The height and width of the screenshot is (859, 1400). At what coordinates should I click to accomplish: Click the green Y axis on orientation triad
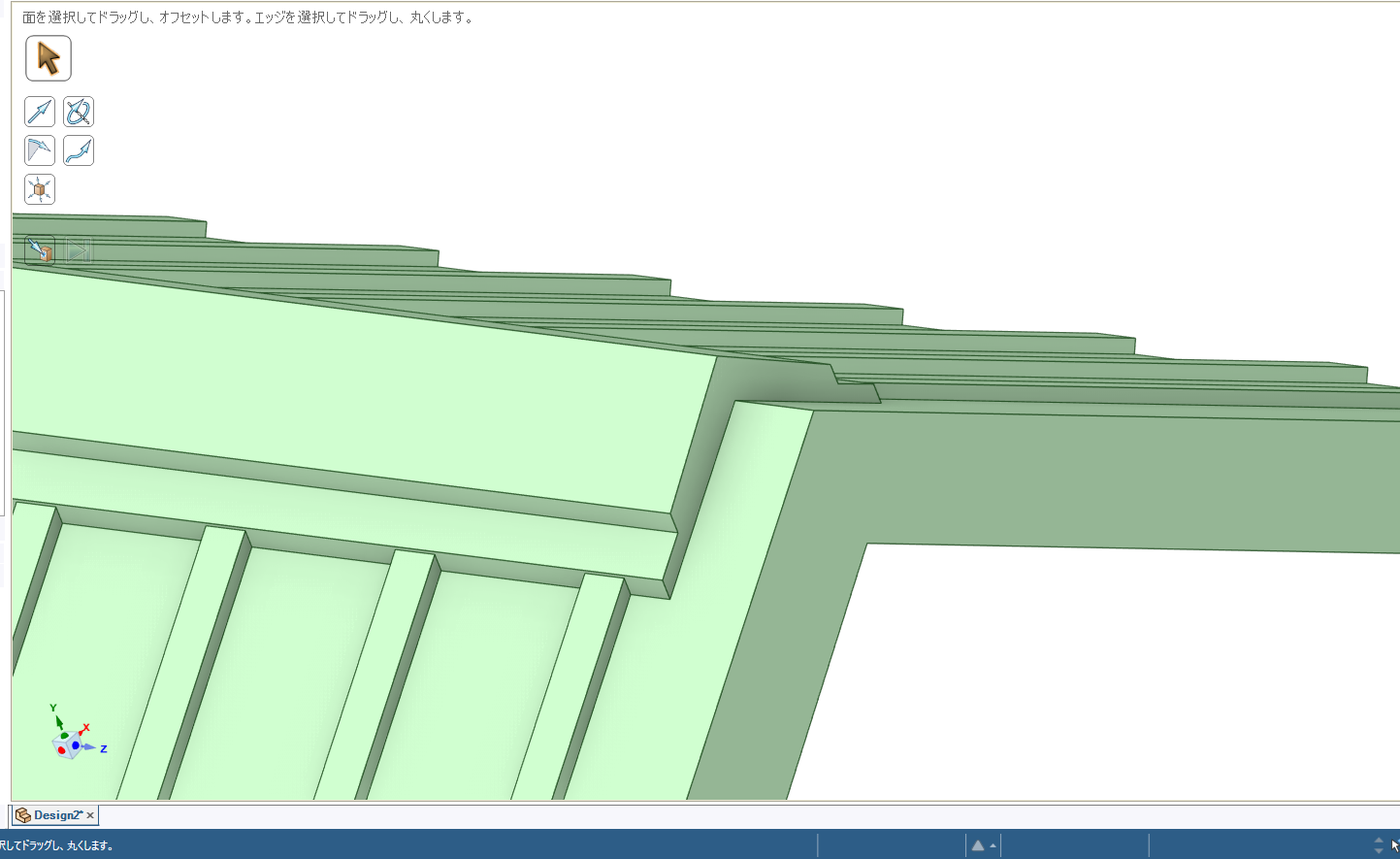58,720
